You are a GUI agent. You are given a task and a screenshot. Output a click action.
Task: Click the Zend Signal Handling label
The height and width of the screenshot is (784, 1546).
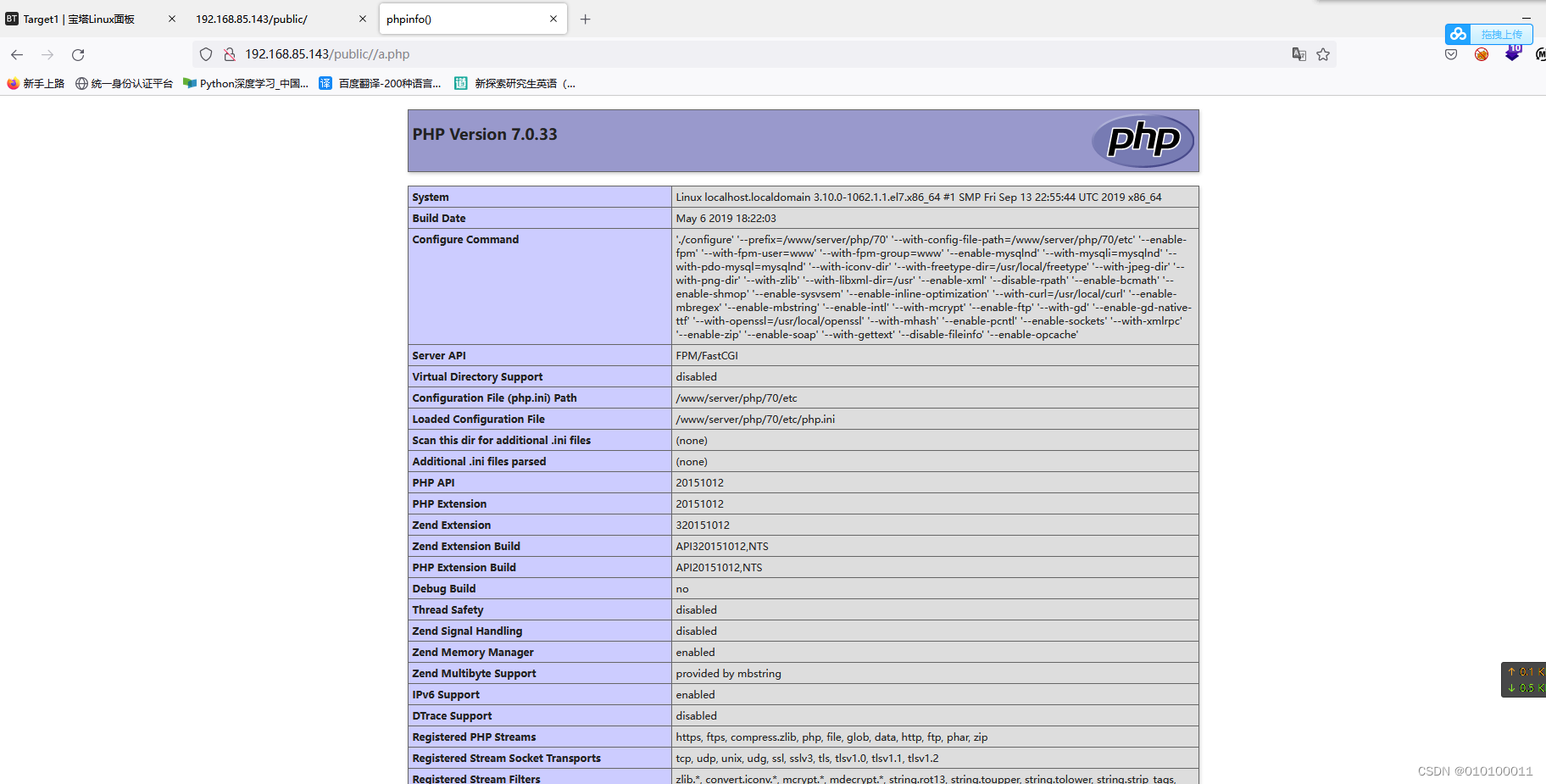[x=467, y=631]
